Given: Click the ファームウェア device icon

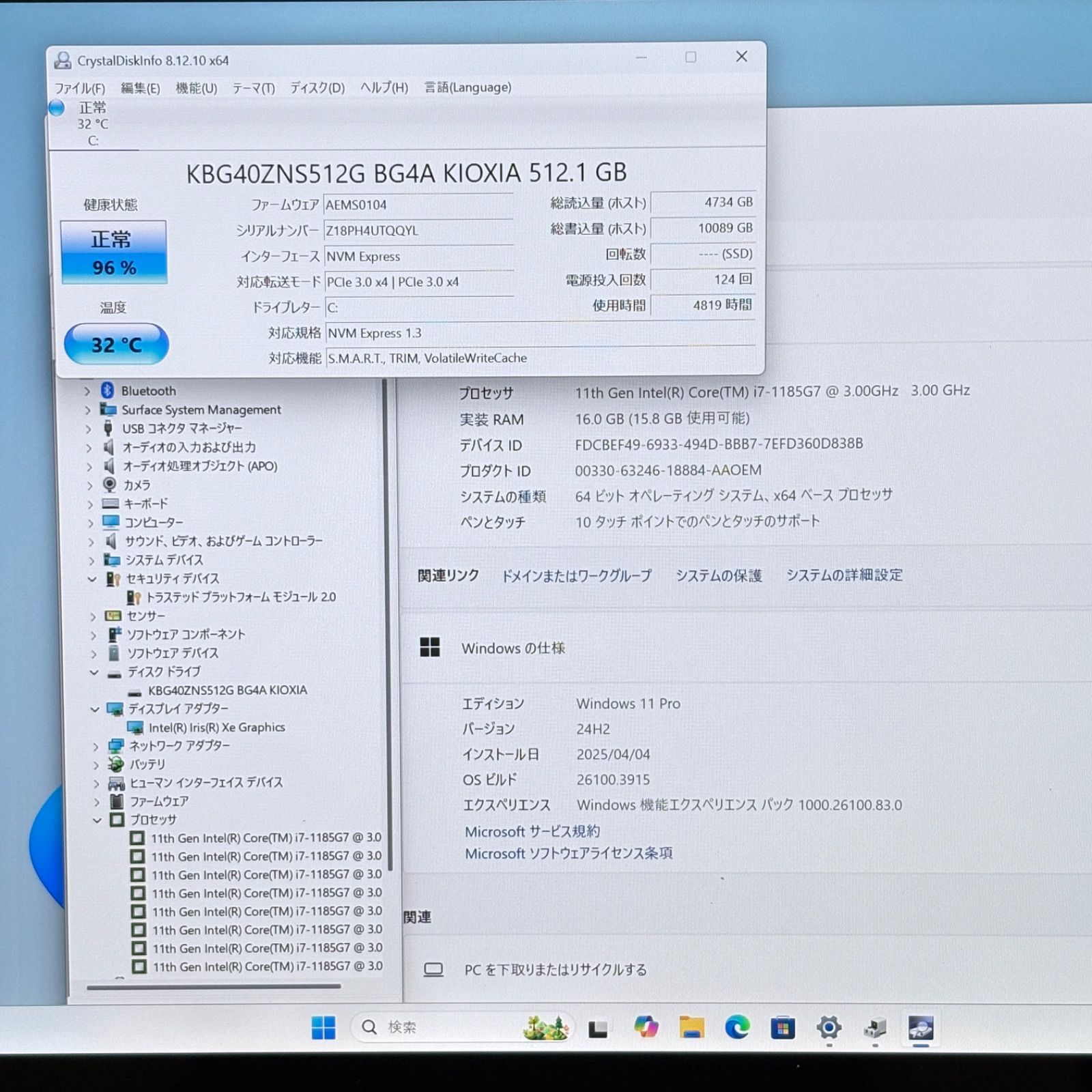Looking at the screenshot, I should [x=117, y=801].
